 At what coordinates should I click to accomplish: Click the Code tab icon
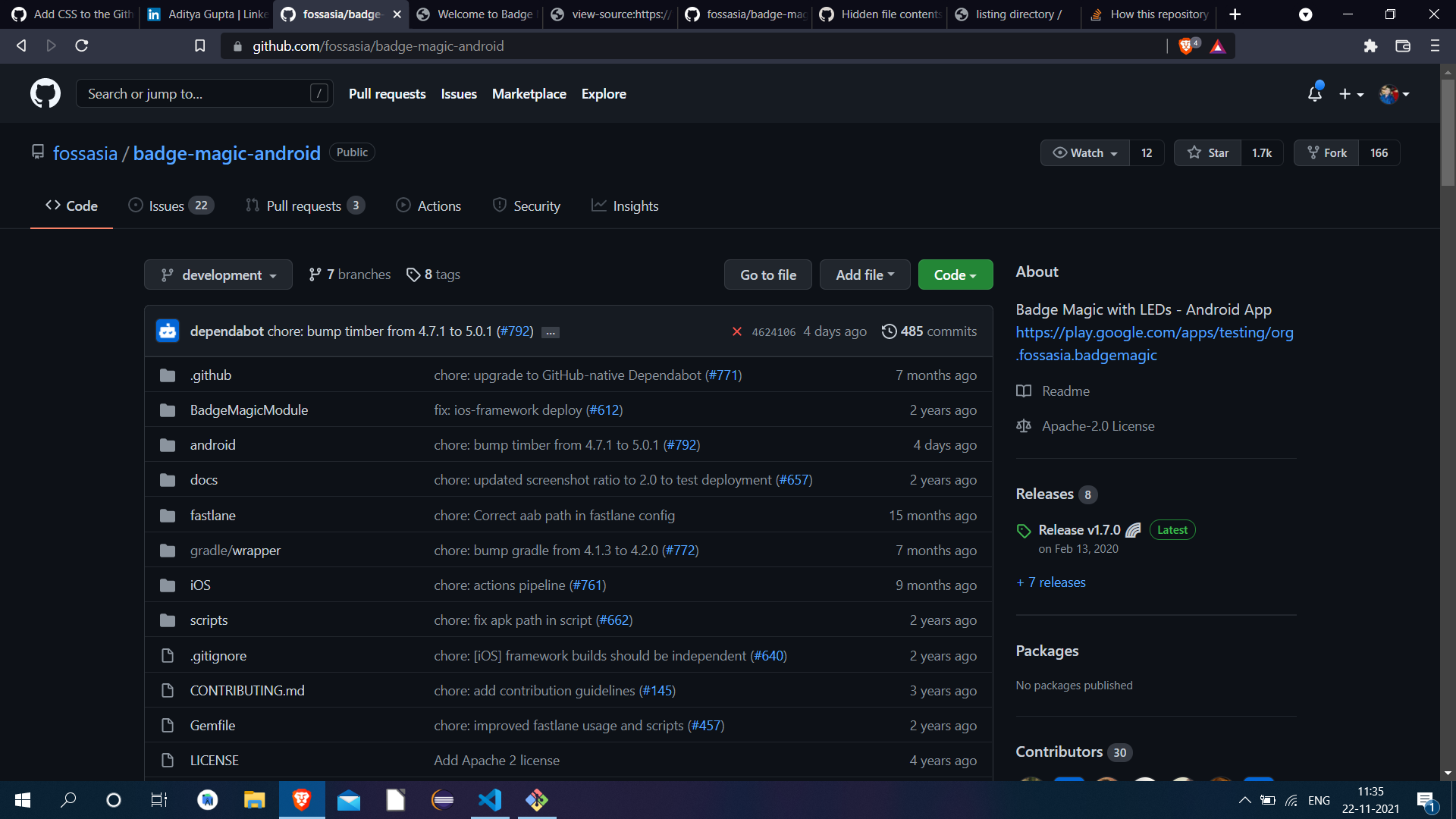51,206
